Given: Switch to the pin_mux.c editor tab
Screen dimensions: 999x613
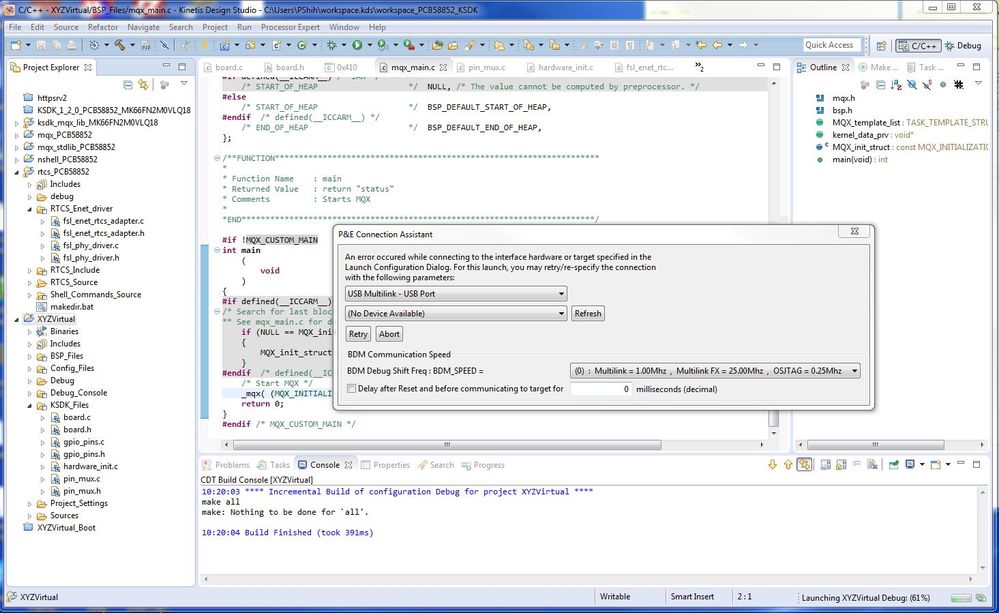Looking at the screenshot, I should pos(481,67).
